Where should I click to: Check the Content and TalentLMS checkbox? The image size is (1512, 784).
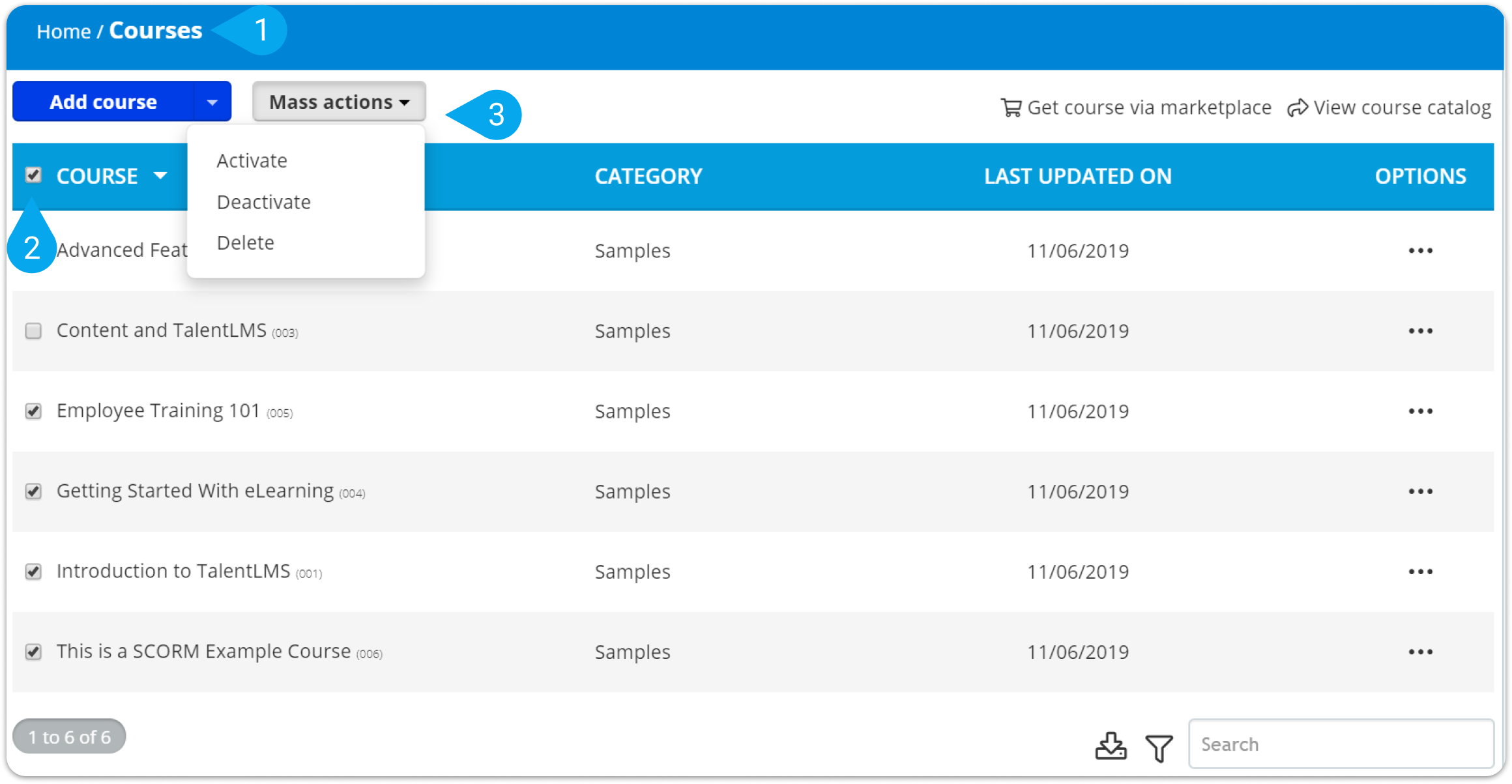tap(33, 331)
